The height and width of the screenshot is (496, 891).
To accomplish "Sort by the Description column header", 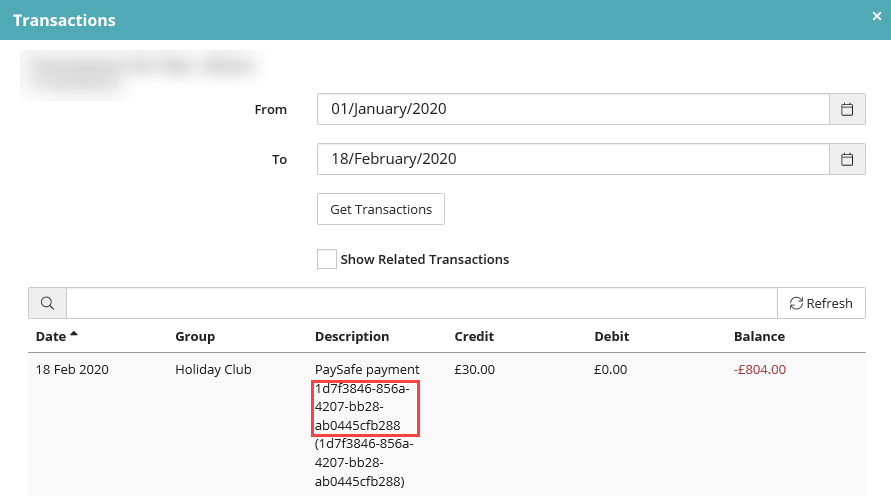I will click(352, 336).
